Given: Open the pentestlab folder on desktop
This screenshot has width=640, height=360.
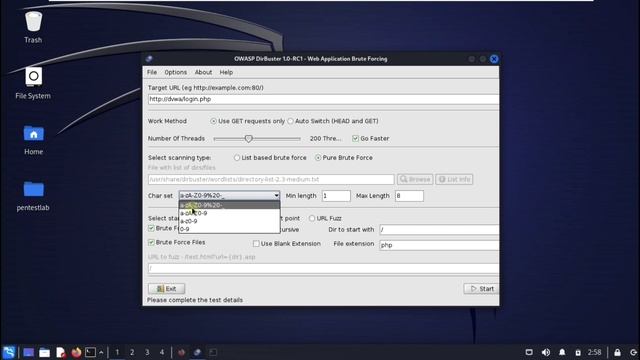Looking at the screenshot, I should pos(33,195).
